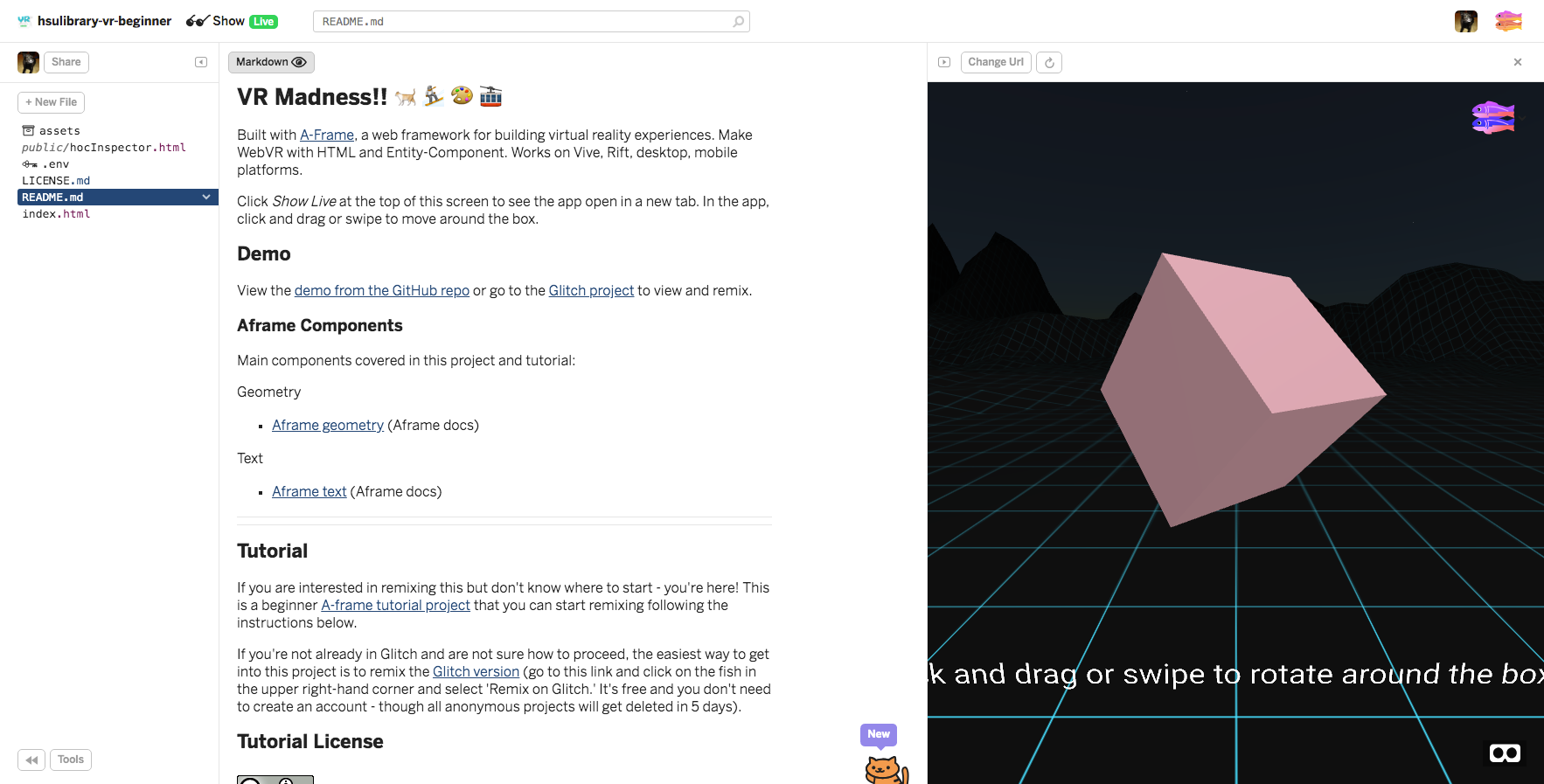The image size is (1544, 784).
Task: Click the preview pane play-box icon
Action: click(944, 62)
